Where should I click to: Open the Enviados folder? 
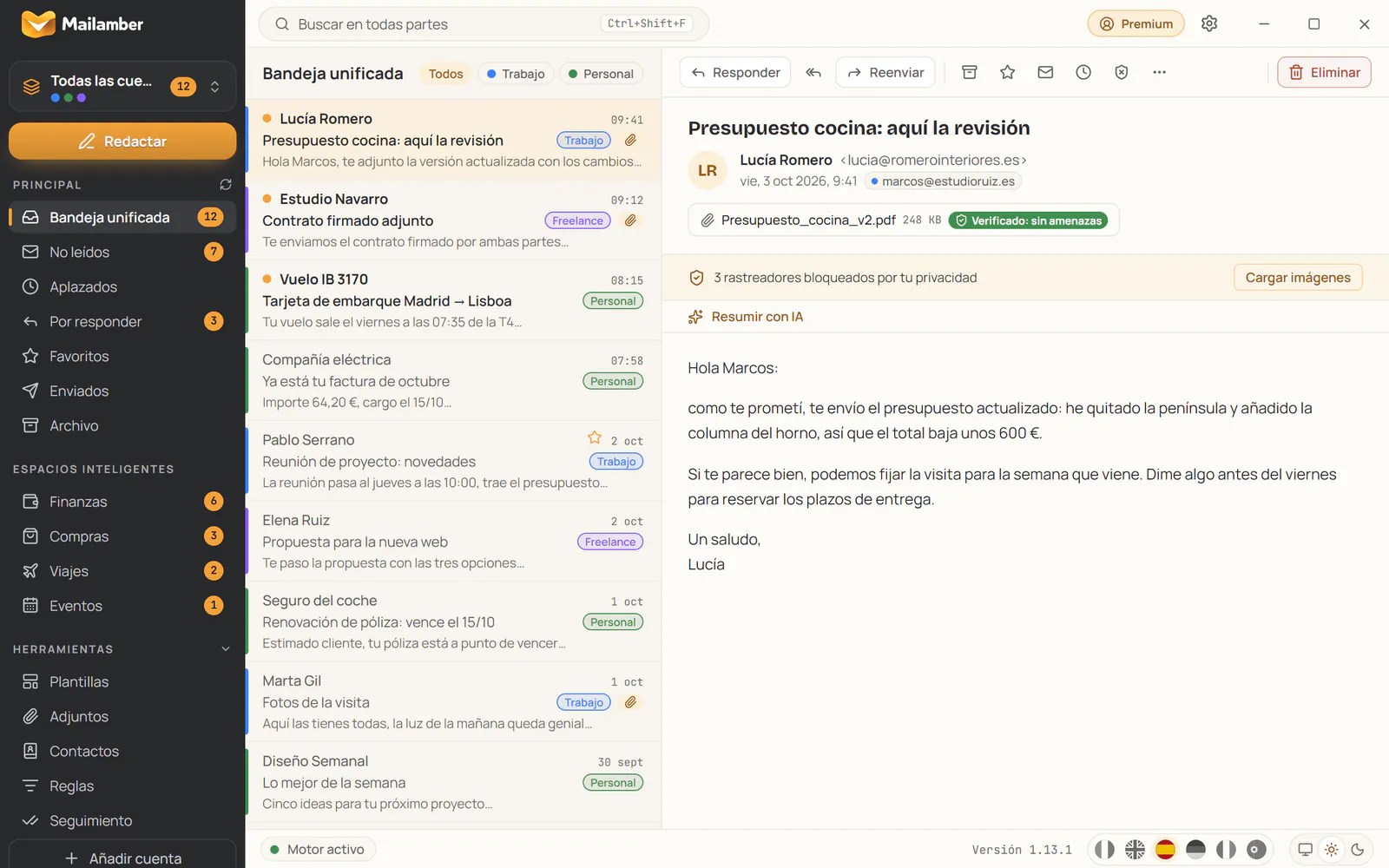122,391
